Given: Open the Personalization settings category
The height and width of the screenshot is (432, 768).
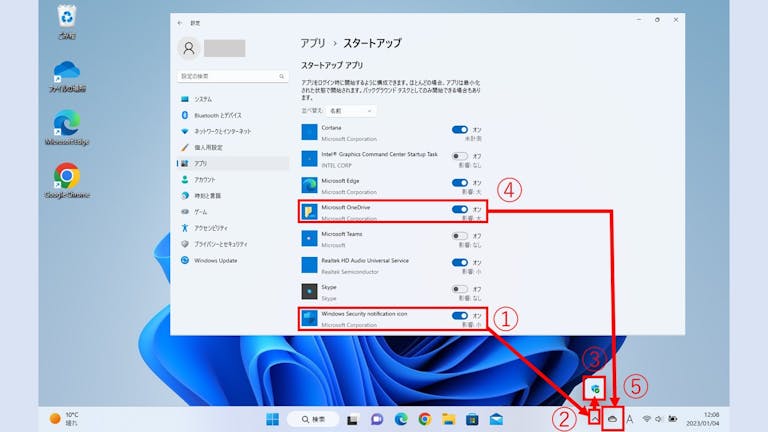Looking at the screenshot, I should tap(233, 147).
